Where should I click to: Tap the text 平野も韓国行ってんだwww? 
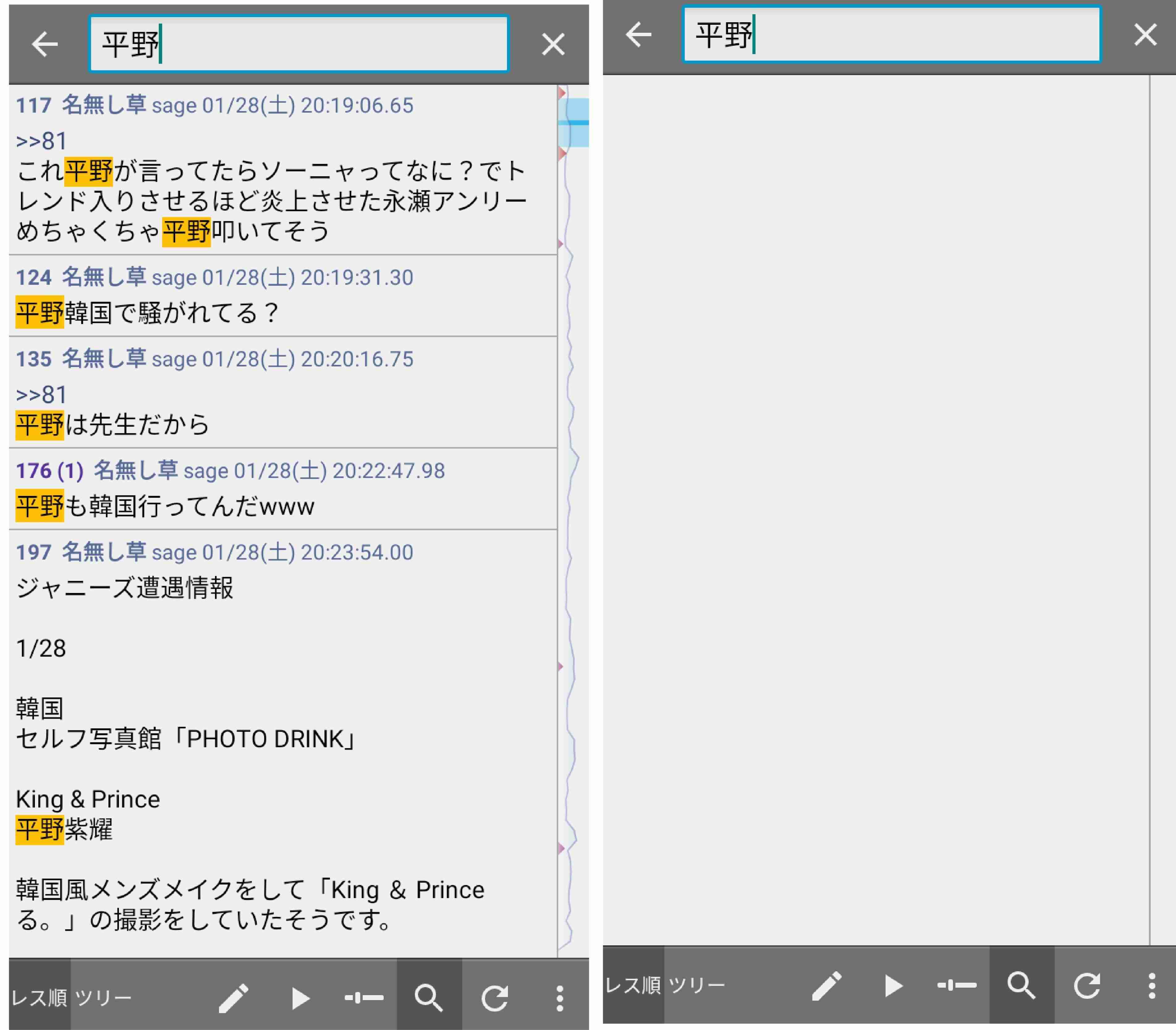[165, 506]
